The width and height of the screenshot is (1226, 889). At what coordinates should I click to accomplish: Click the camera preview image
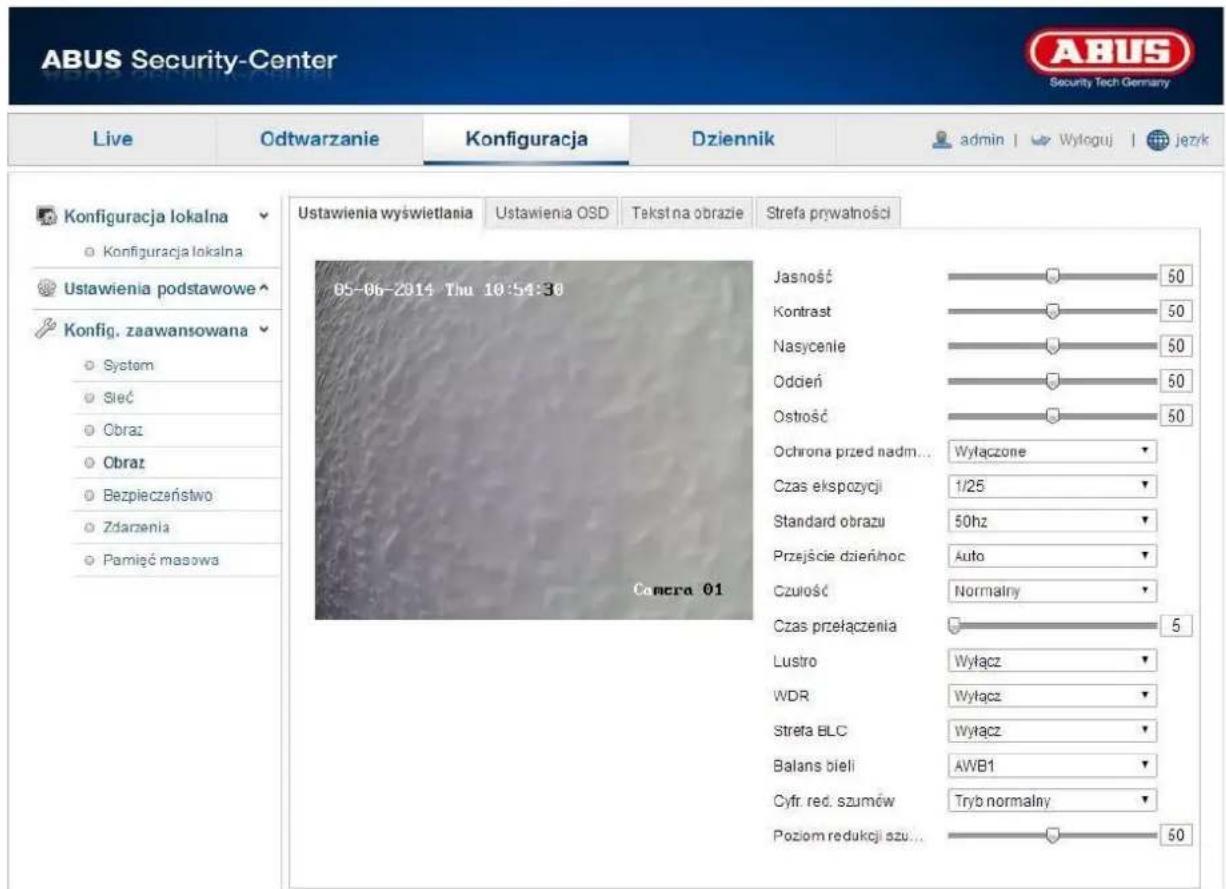click(533, 440)
